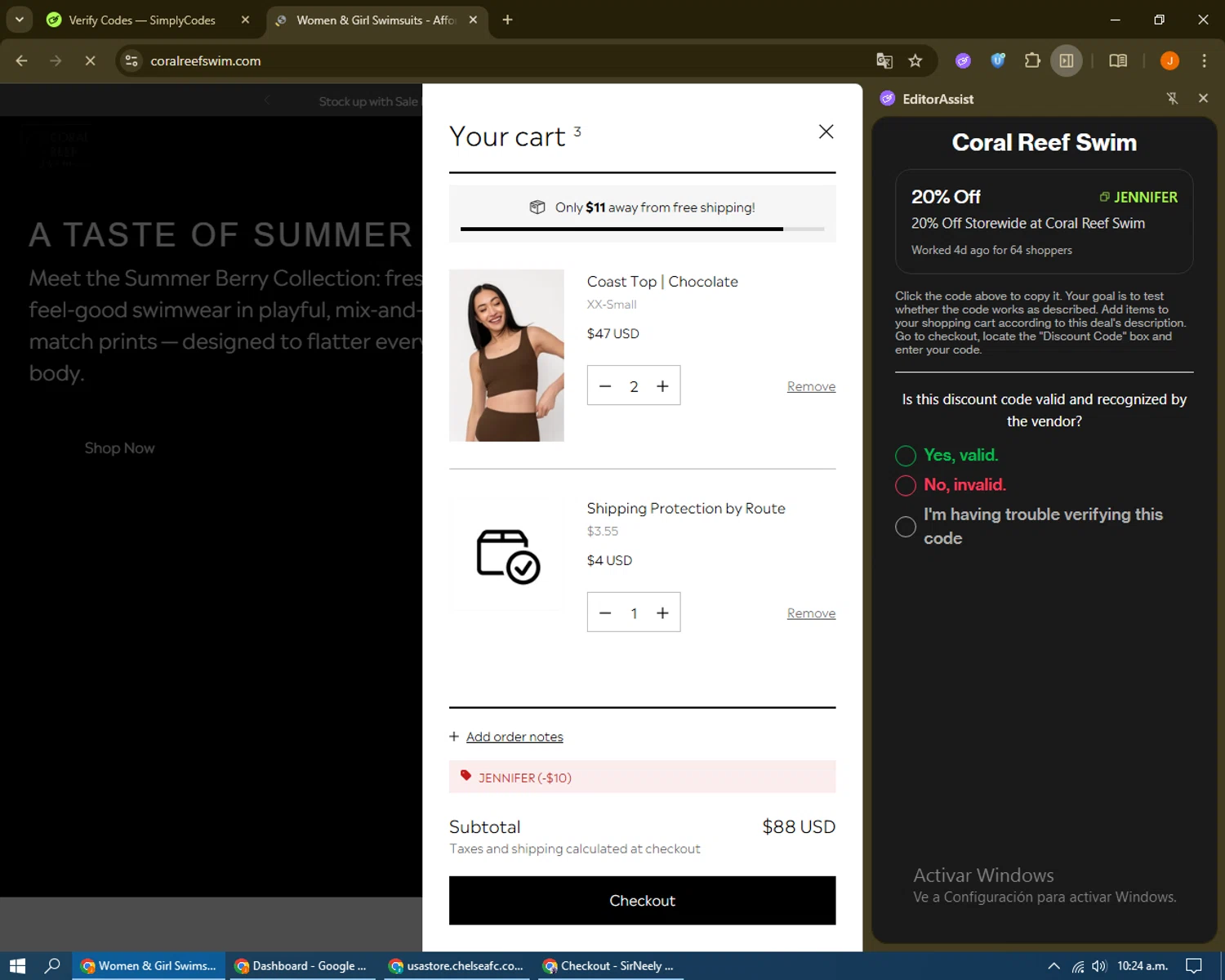Open the tab search dropdown arrow

19,20
